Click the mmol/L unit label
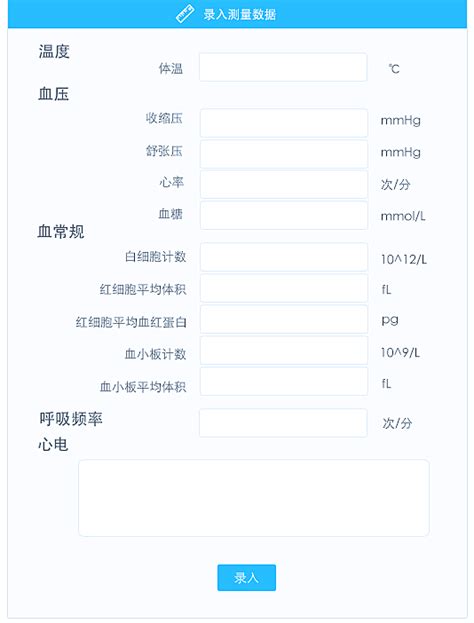 (x=403, y=216)
